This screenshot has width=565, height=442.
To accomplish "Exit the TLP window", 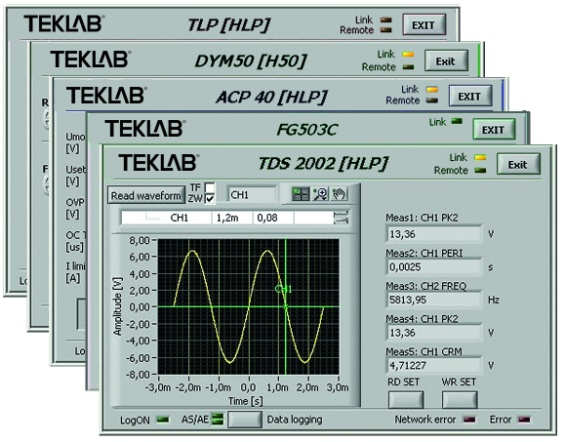I will click(x=424, y=25).
